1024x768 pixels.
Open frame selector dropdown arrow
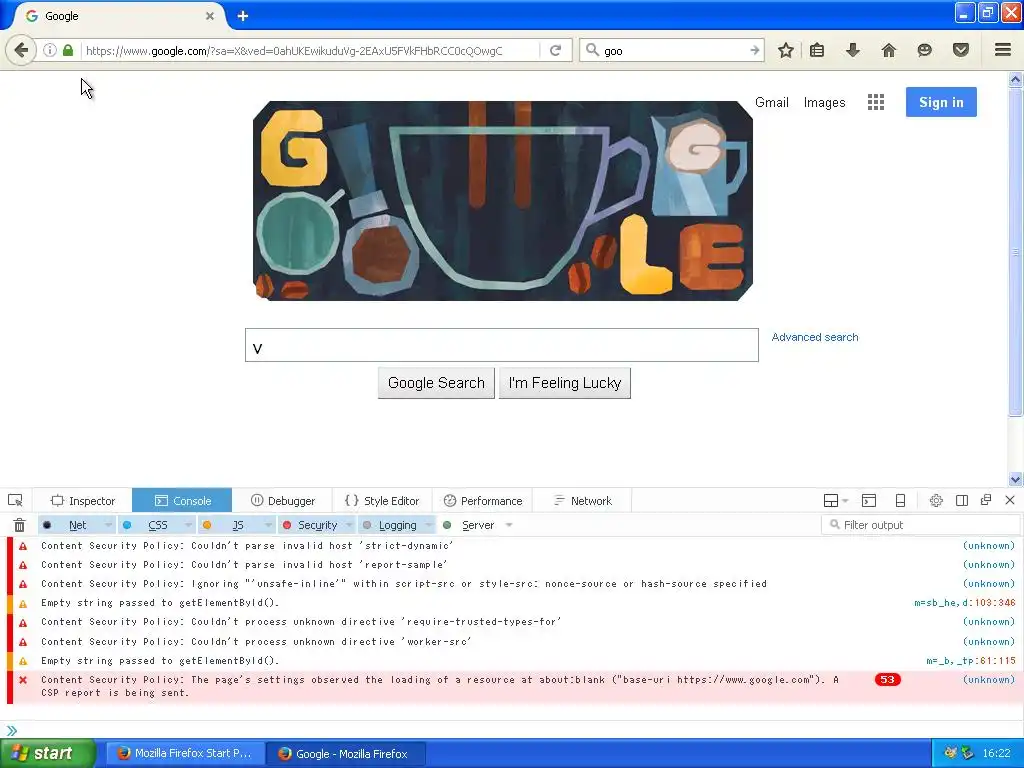pos(845,501)
